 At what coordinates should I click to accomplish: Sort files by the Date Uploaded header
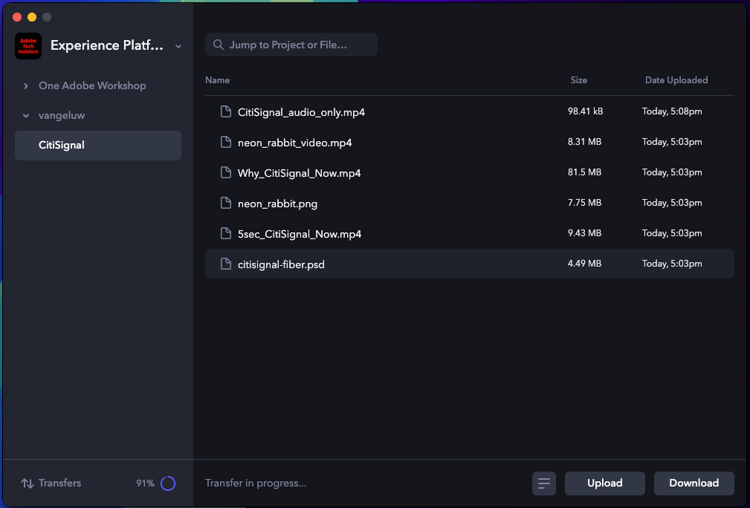coord(676,80)
